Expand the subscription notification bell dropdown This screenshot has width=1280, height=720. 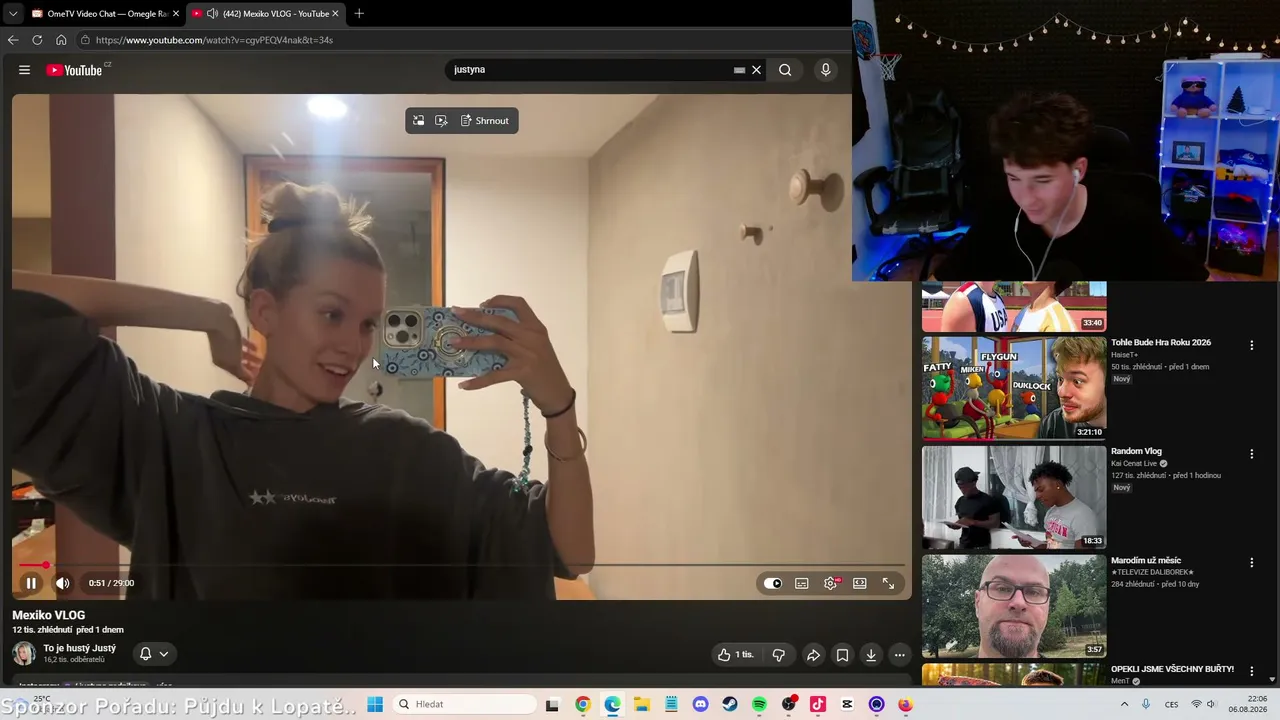click(x=154, y=654)
